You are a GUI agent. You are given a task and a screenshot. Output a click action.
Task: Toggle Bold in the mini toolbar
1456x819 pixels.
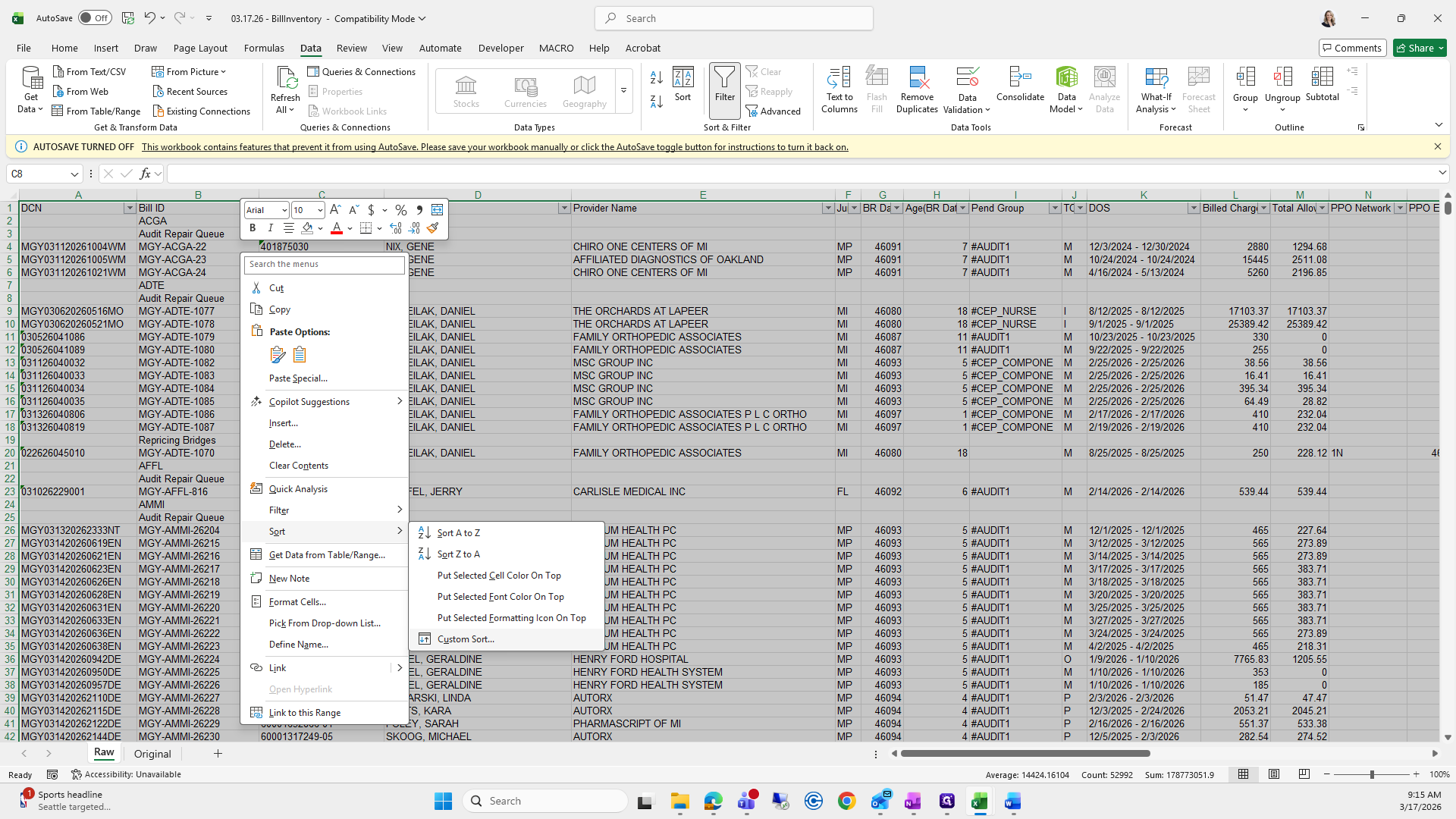[253, 227]
